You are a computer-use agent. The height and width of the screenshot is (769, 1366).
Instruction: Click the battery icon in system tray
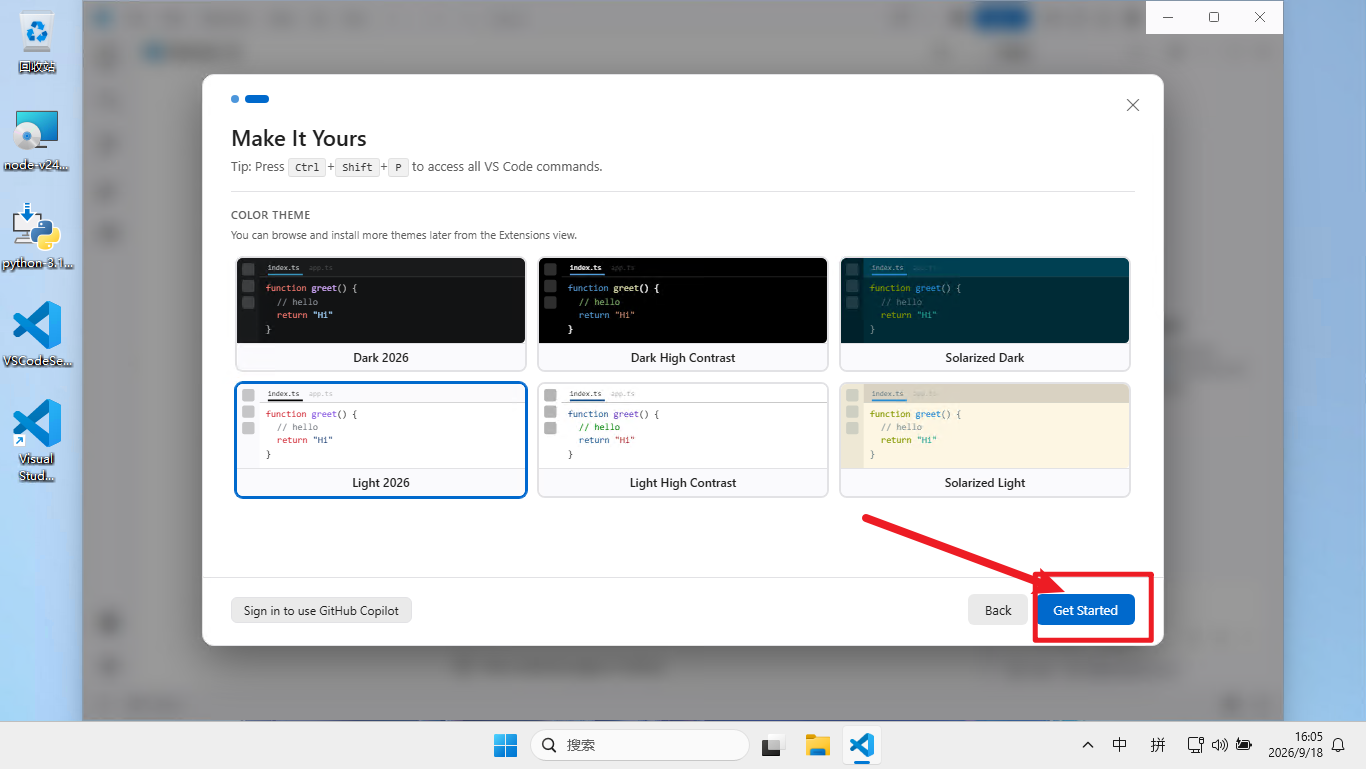[1244, 745]
